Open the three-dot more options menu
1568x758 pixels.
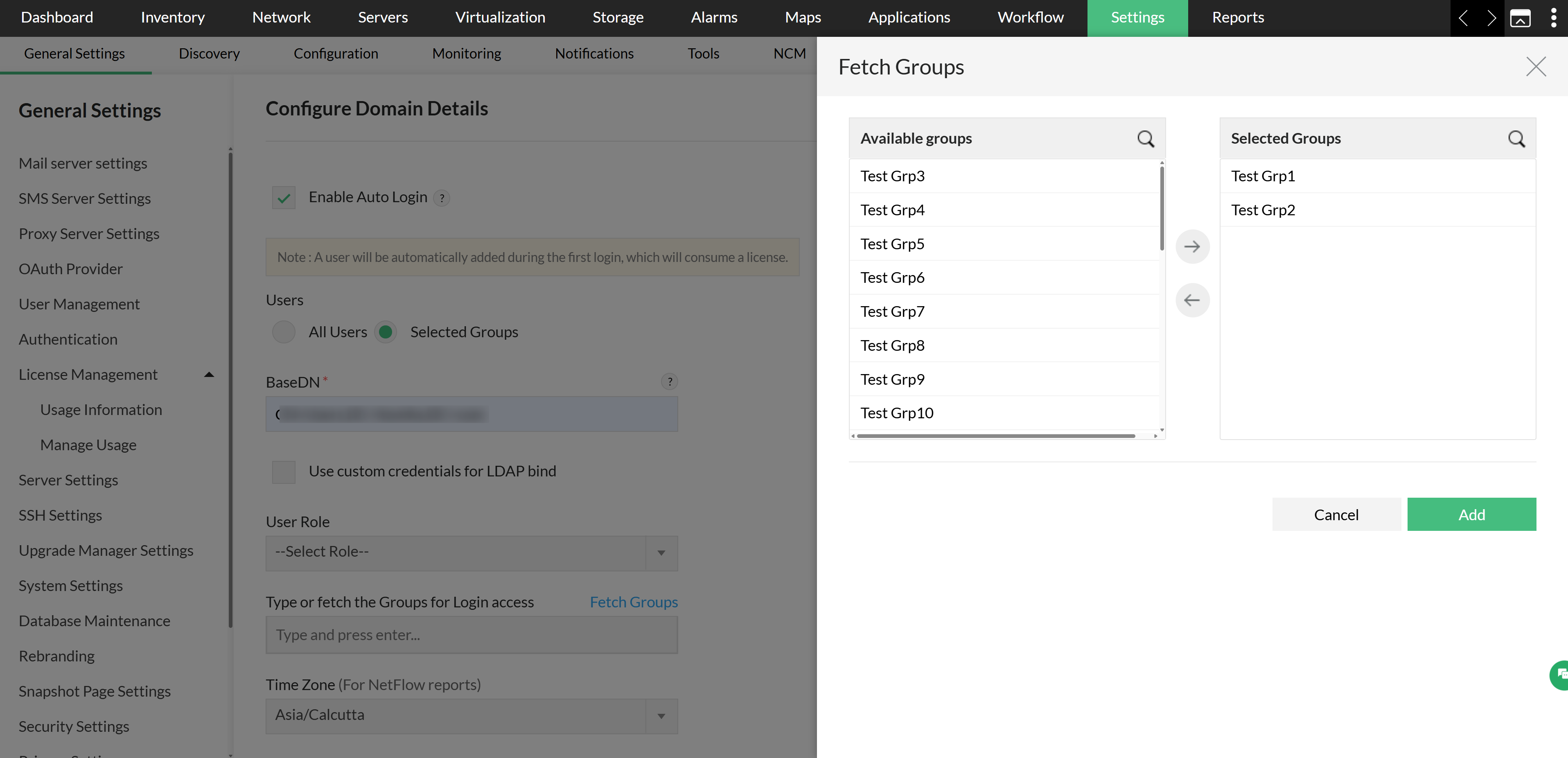[x=1553, y=18]
